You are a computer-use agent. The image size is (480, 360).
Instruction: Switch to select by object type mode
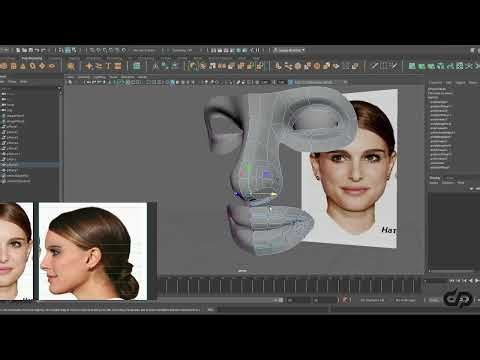pyautogui.click(x=67, y=50)
